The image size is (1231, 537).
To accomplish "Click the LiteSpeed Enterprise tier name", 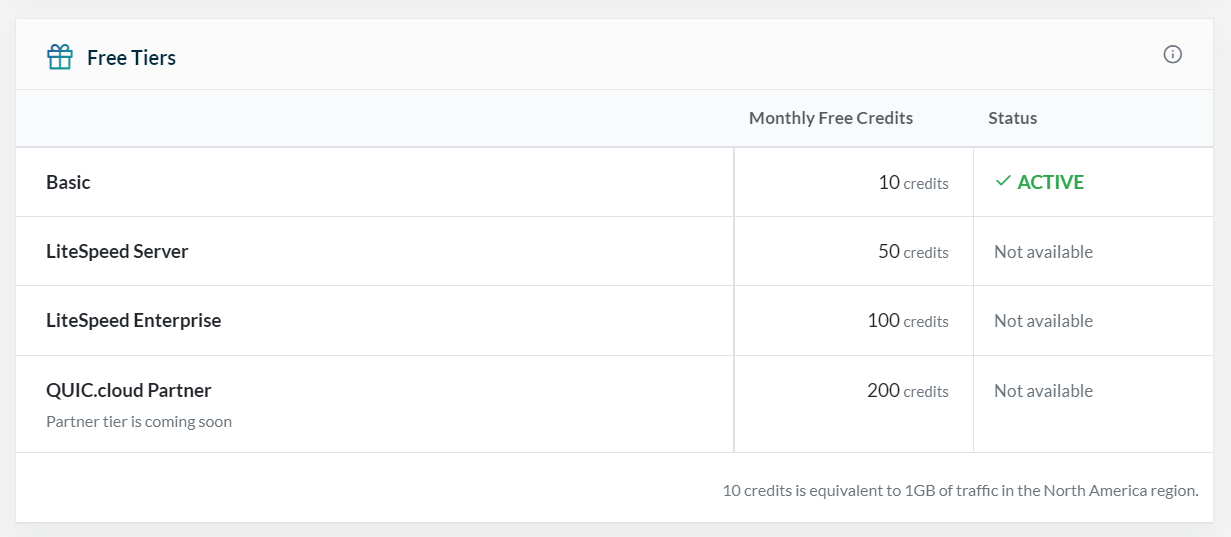I will (133, 321).
